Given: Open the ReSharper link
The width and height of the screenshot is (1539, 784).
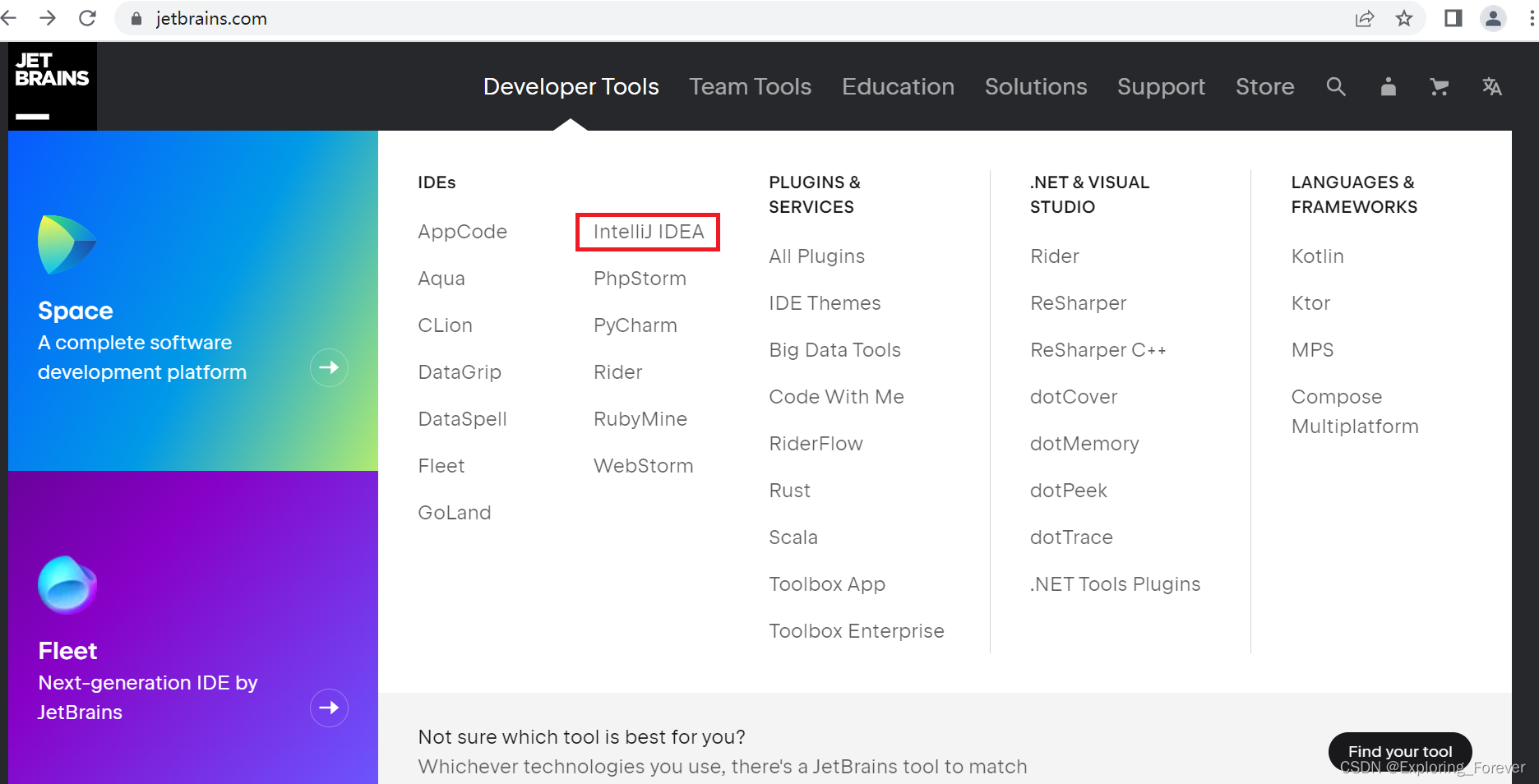Looking at the screenshot, I should (1079, 303).
